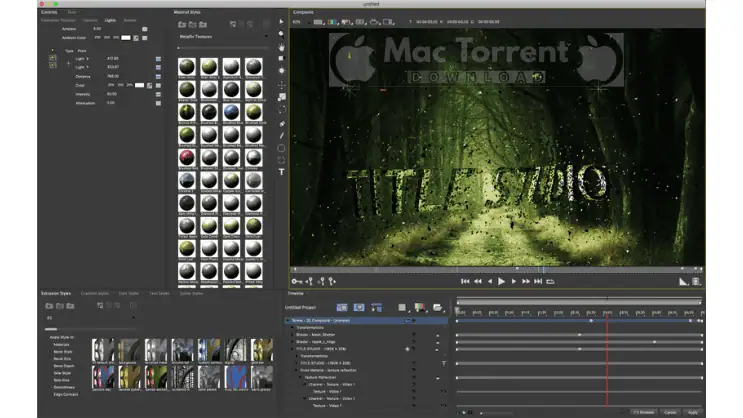
Task: Select the blue Brushed Blue material thumbnail
Action: tap(231, 112)
